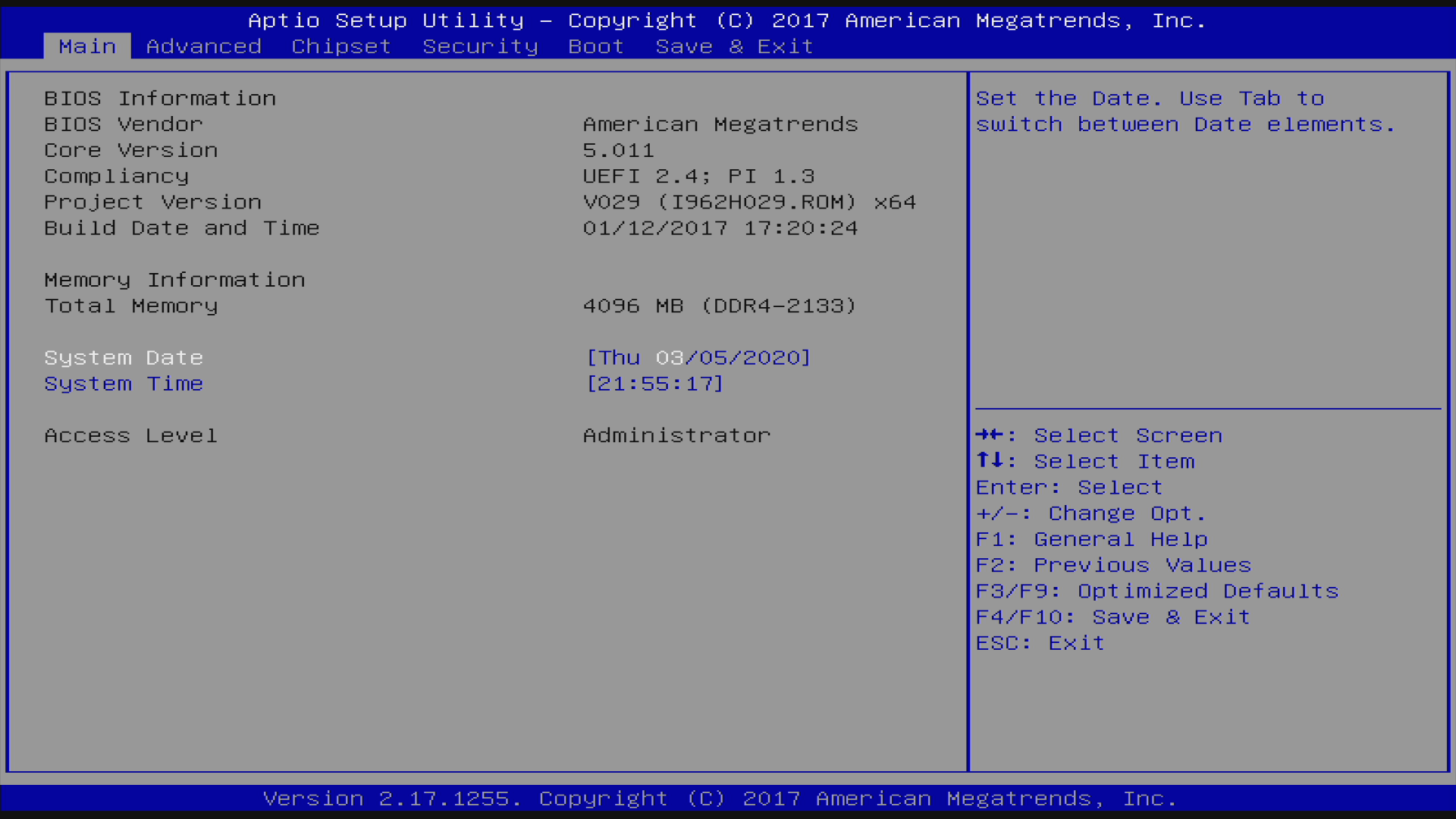Click the Set the Date help text
Screen dimensions: 1456x819
[x=1185, y=111]
